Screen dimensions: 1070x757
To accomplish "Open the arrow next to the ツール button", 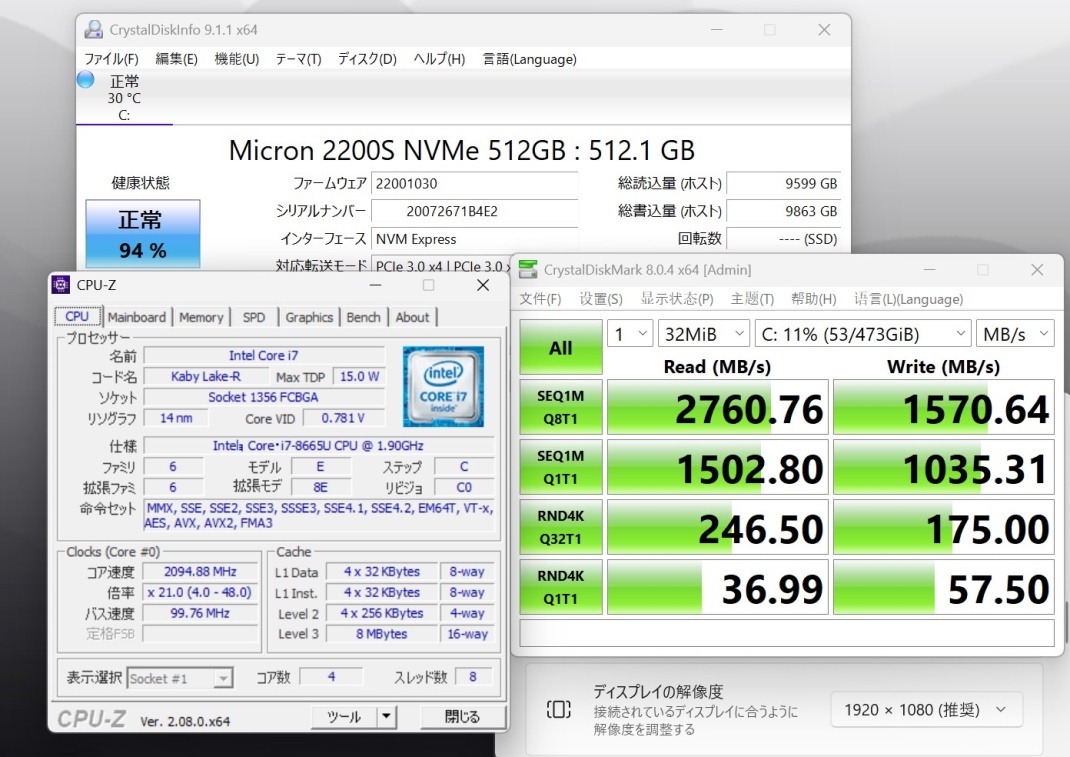I will (x=386, y=717).
